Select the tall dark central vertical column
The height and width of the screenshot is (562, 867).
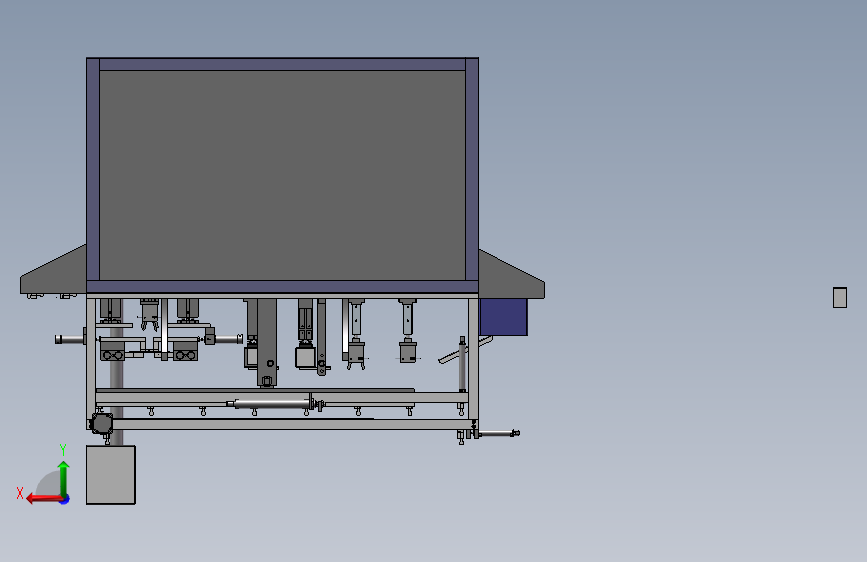point(267,342)
